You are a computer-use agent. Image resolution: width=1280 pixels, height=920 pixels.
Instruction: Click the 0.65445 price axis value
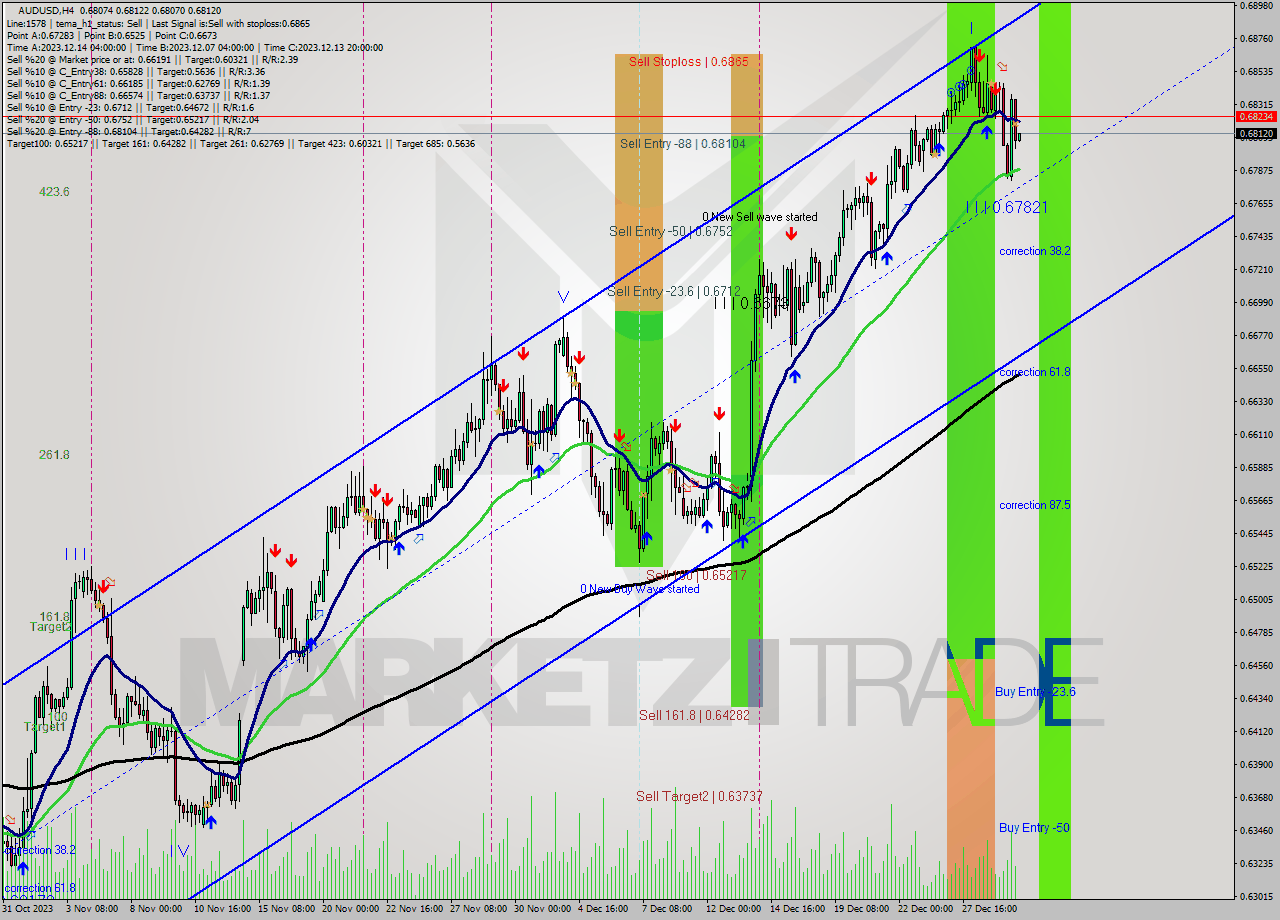pyautogui.click(x=1258, y=533)
